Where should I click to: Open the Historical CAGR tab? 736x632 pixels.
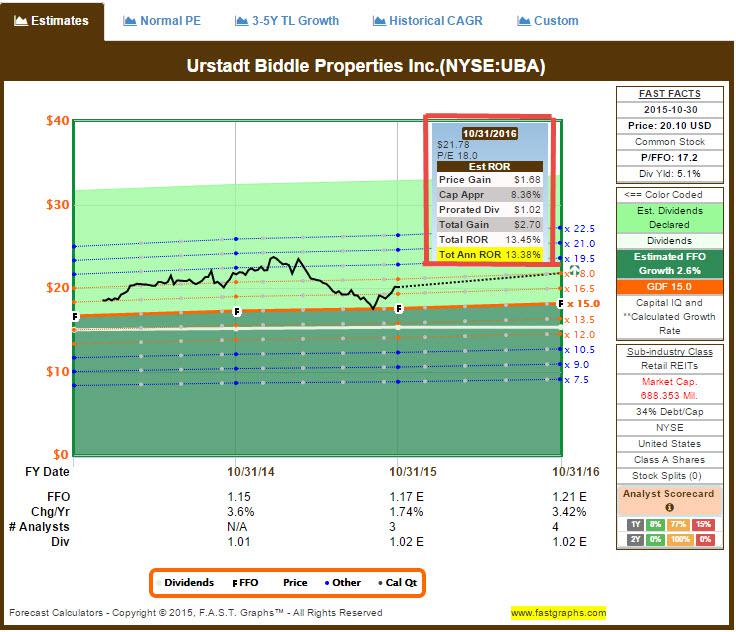tap(427, 21)
